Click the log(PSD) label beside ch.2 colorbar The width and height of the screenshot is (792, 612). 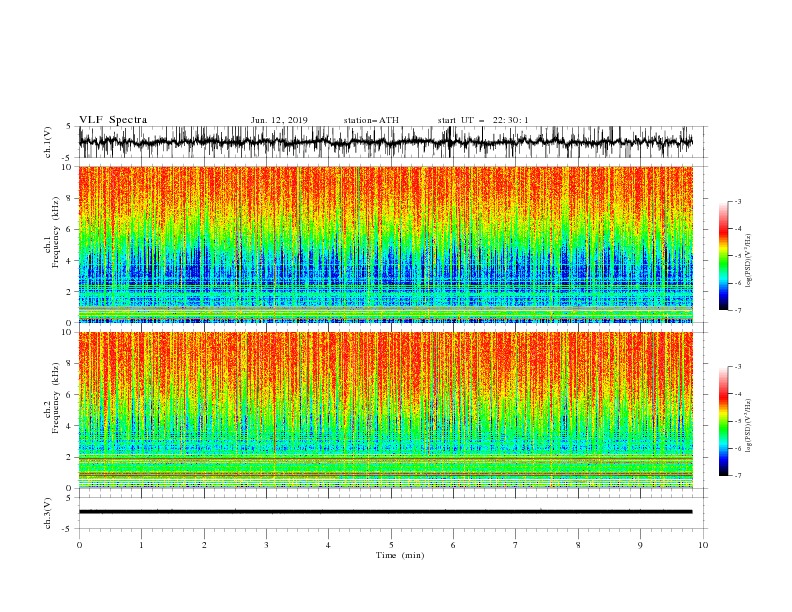click(x=748, y=426)
